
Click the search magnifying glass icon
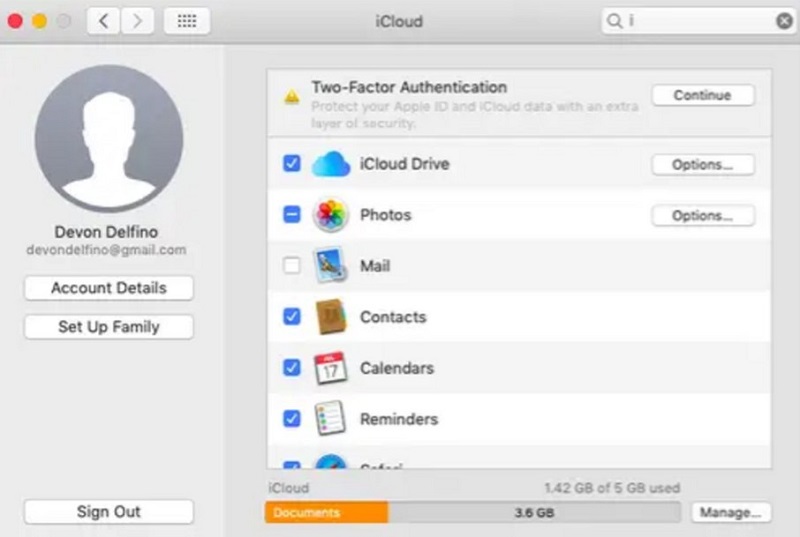615,21
